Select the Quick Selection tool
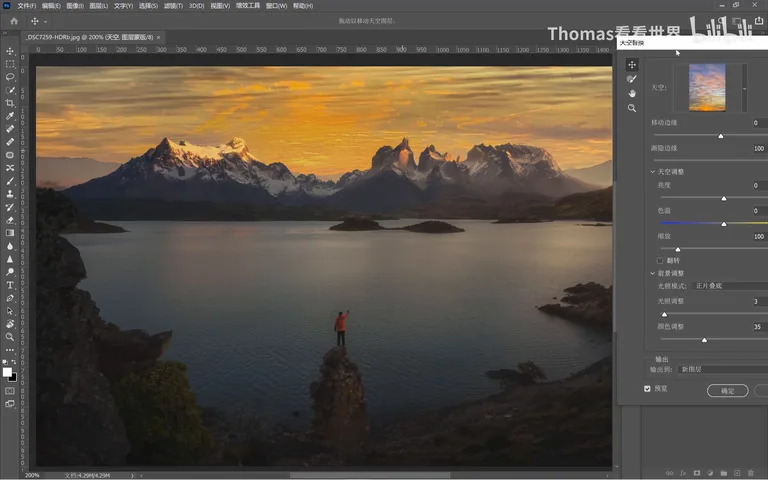 click(10, 90)
